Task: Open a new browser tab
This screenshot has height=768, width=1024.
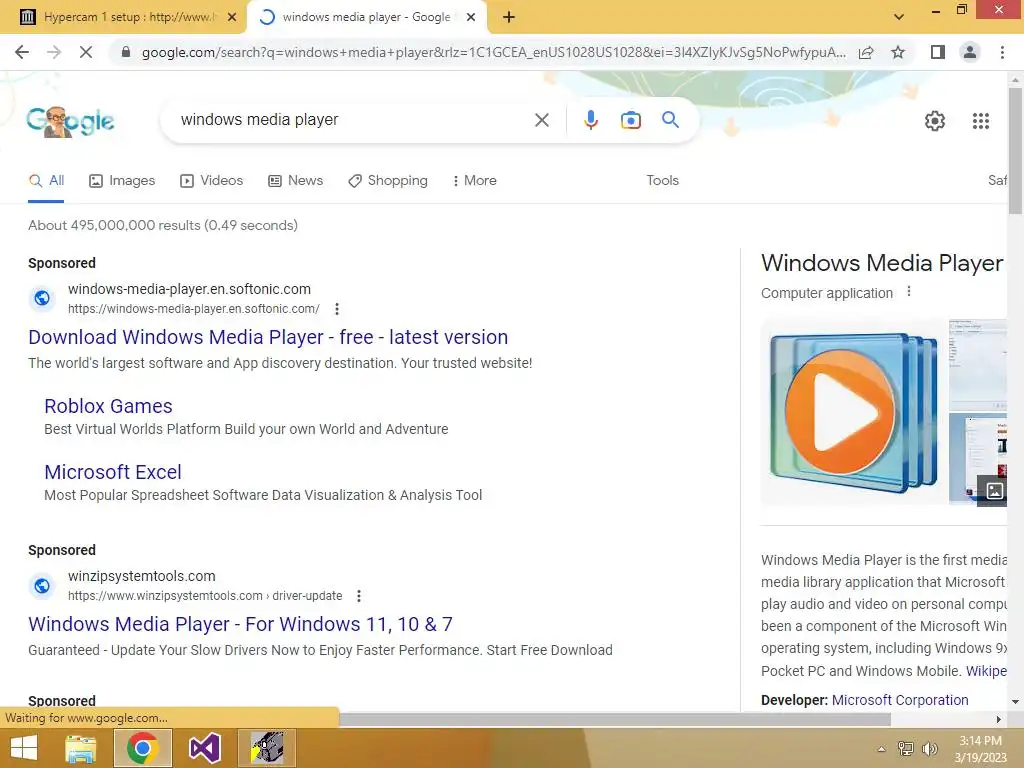Action: [x=509, y=18]
